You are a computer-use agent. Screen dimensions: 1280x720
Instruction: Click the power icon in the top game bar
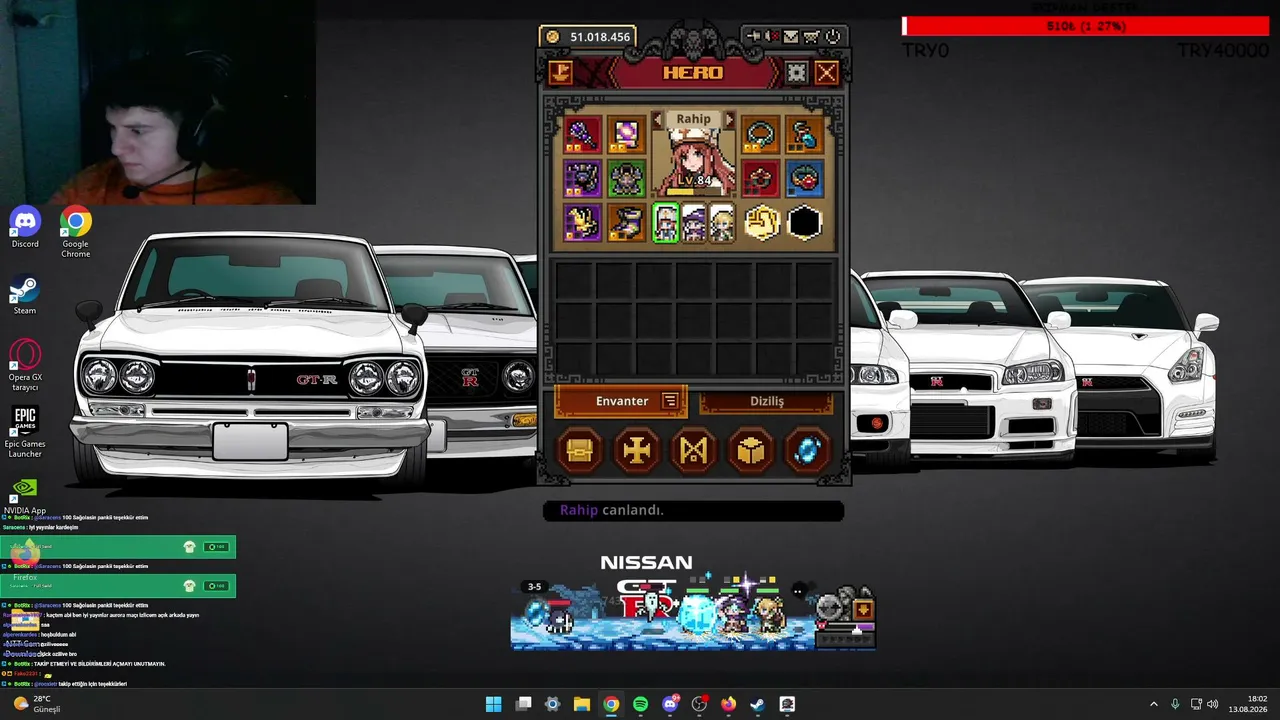(x=832, y=37)
